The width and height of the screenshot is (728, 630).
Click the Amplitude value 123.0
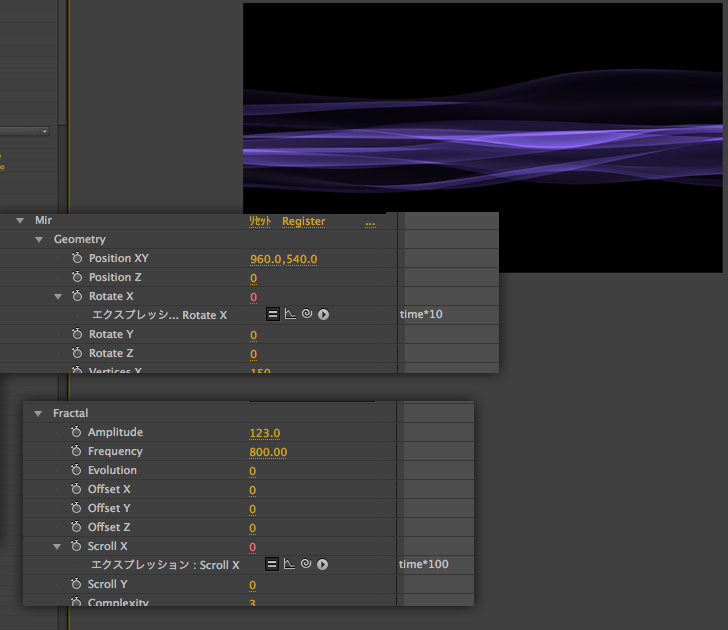[265, 433]
